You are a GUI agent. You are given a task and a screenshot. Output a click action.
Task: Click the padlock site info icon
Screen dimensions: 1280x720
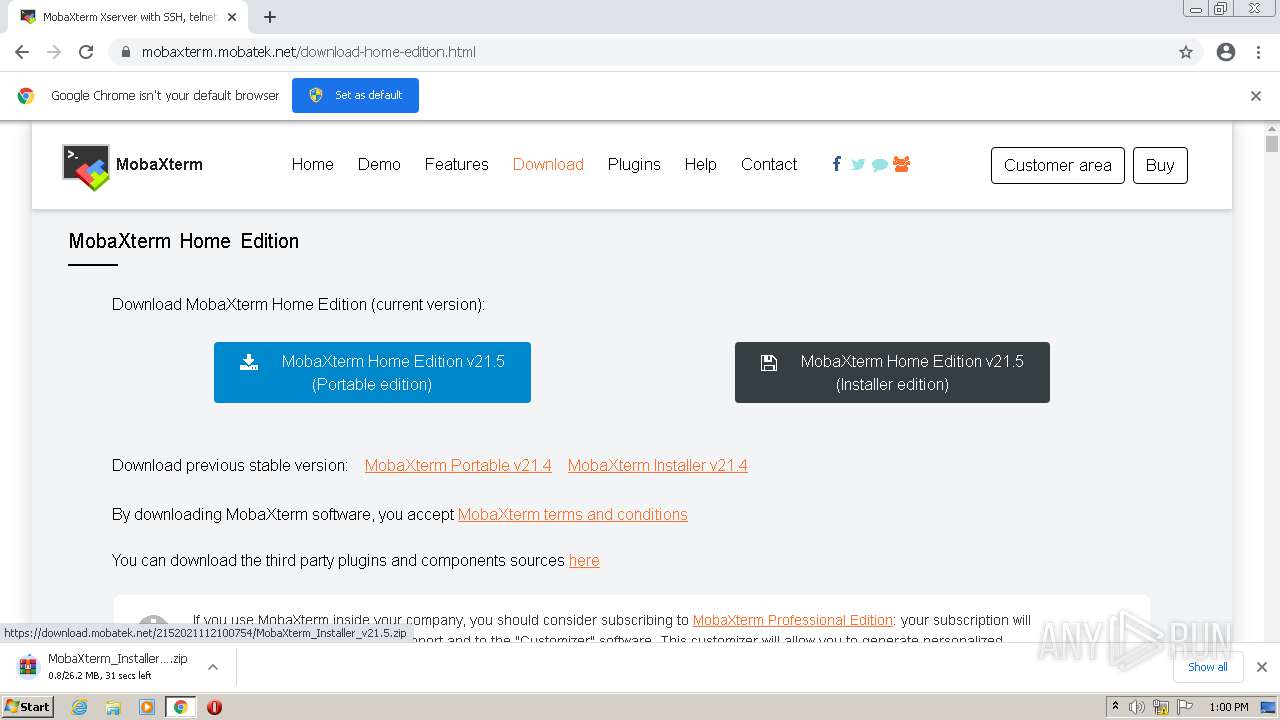click(126, 52)
